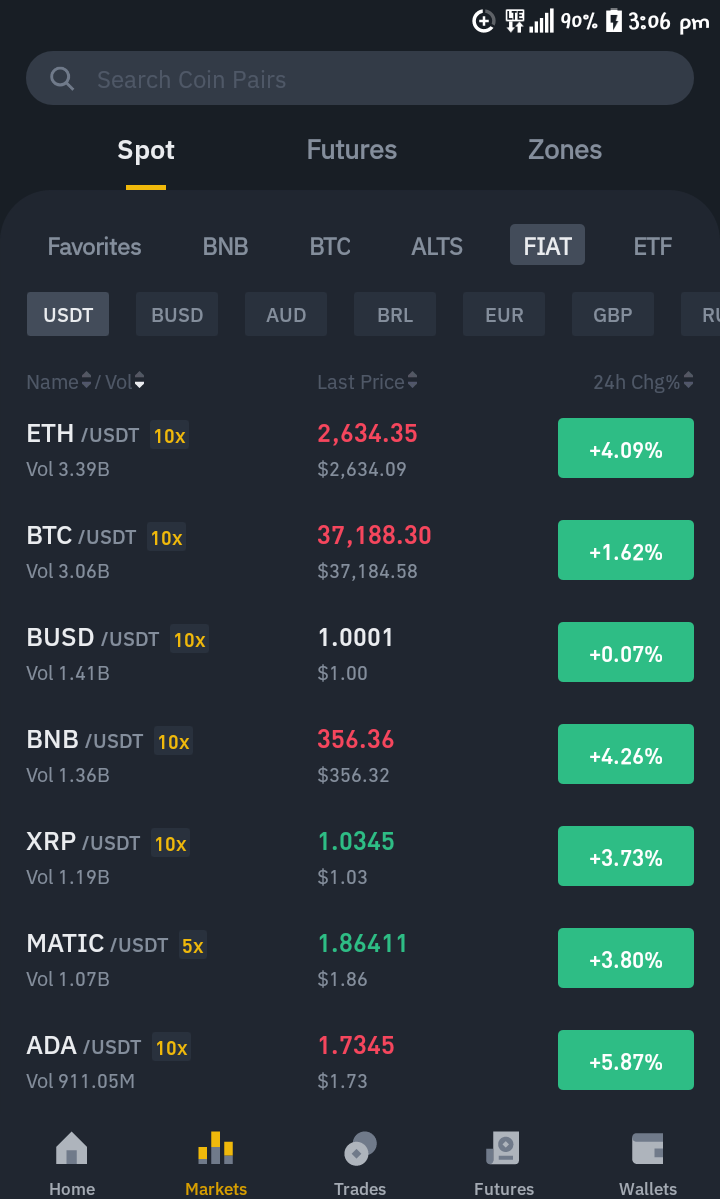The width and height of the screenshot is (720, 1199).
Task: Open the Home tab icon
Action: [x=72, y=1148]
